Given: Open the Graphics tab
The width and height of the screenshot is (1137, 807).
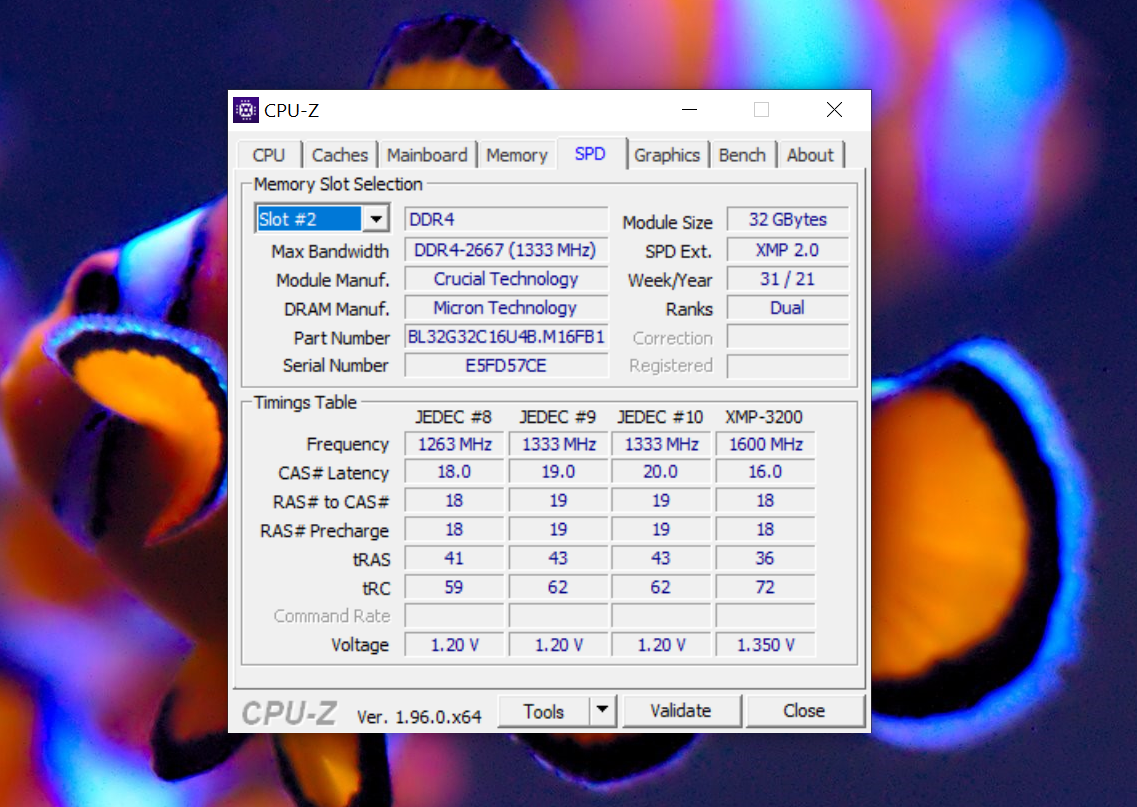Looking at the screenshot, I should click(667, 155).
